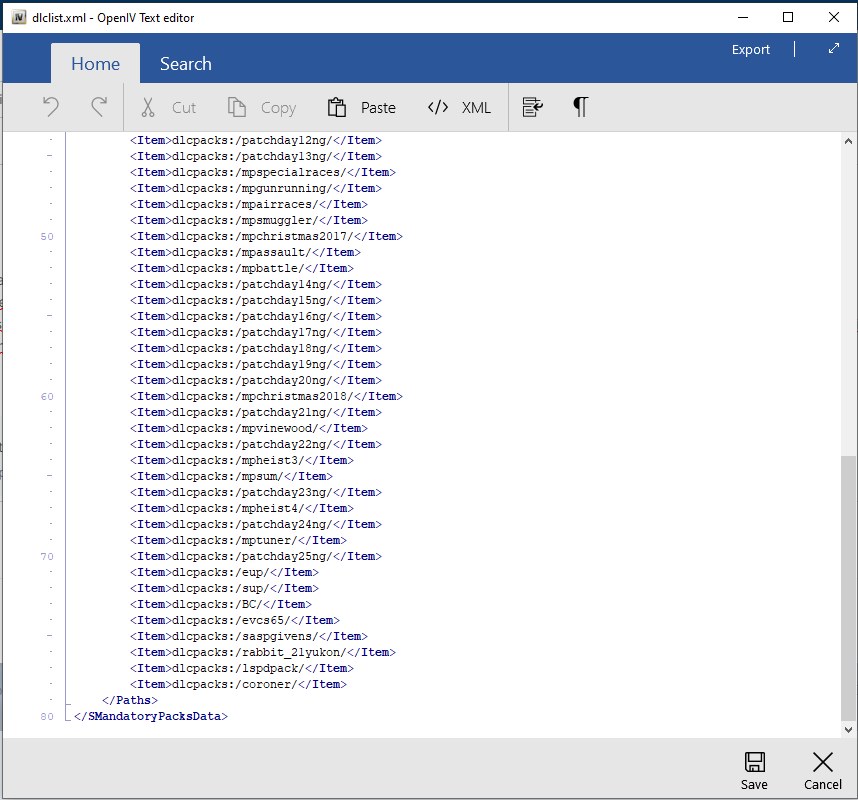Click the scrollbar down arrow

[847, 729]
